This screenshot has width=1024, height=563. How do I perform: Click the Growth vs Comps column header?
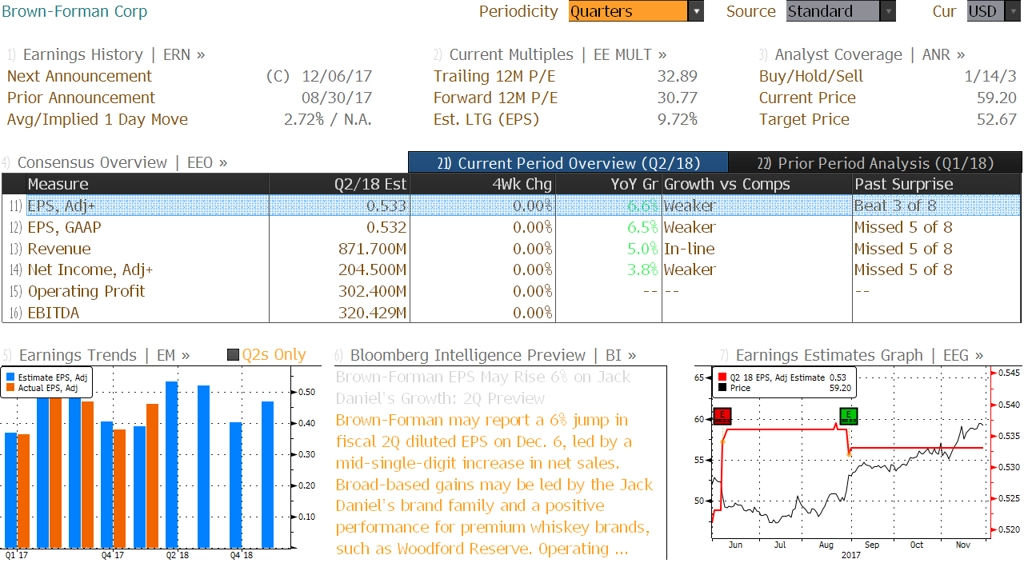pos(757,184)
